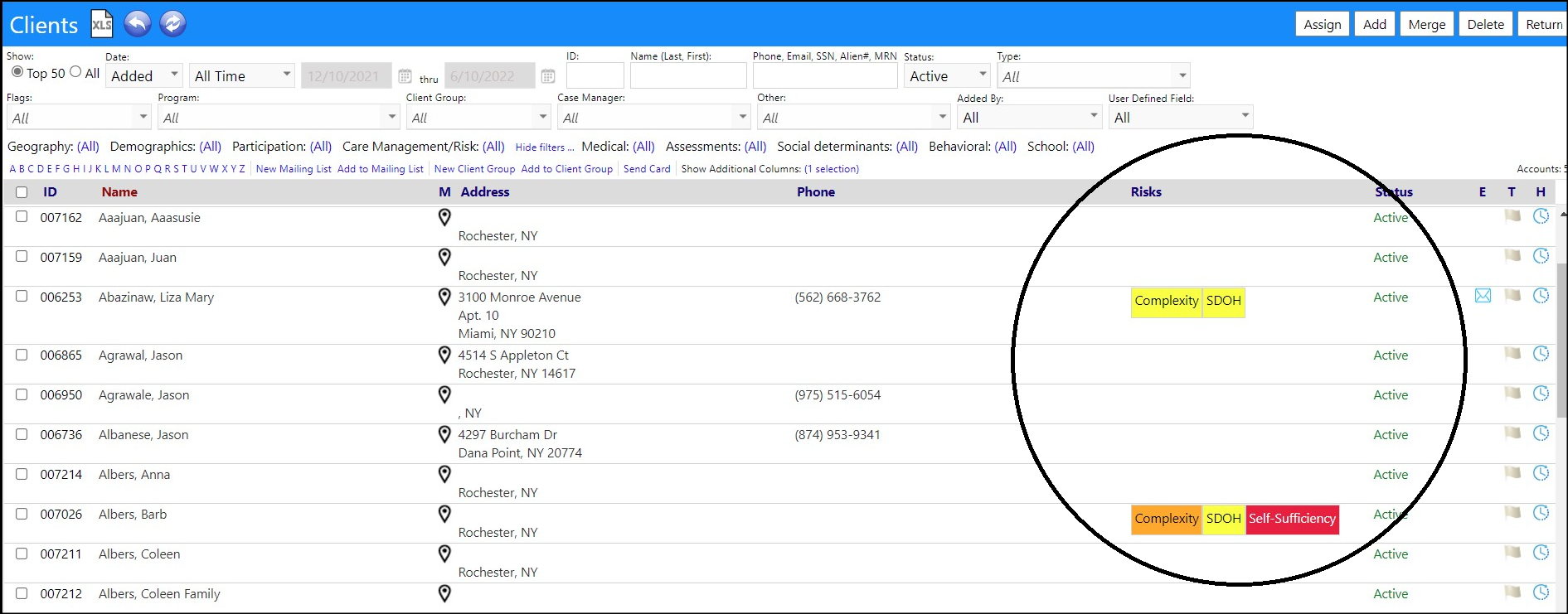Image resolution: width=1568 pixels, height=614 pixels.
Task: Open history clock for Aaajuan, Aaasusie
Action: pos(1541,216)
